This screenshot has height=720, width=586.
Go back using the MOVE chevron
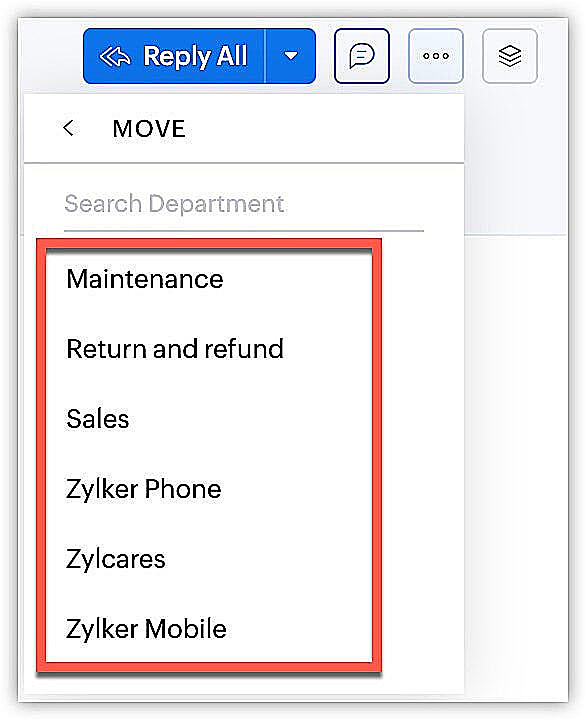point(69,128)
